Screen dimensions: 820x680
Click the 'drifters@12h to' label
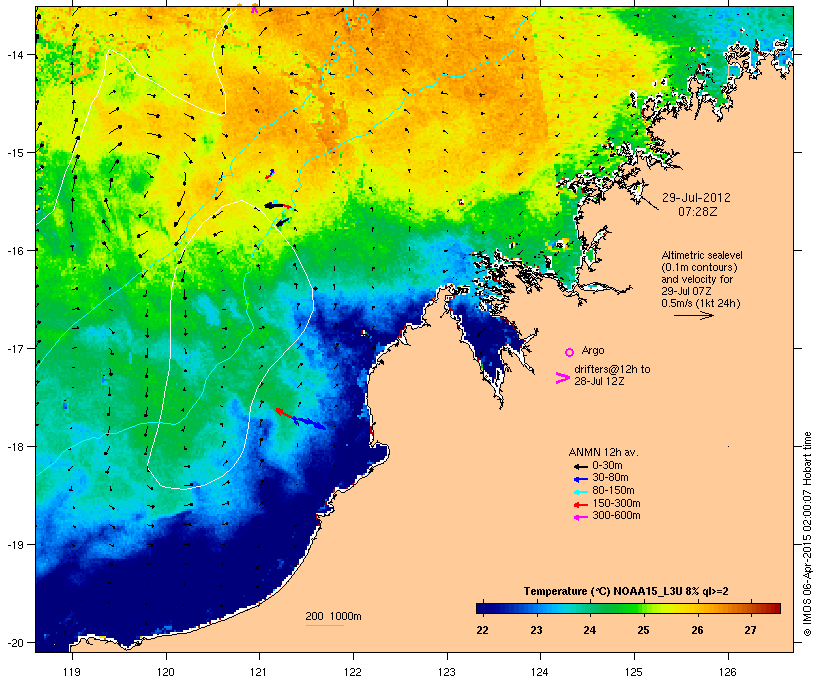[612, 369]
